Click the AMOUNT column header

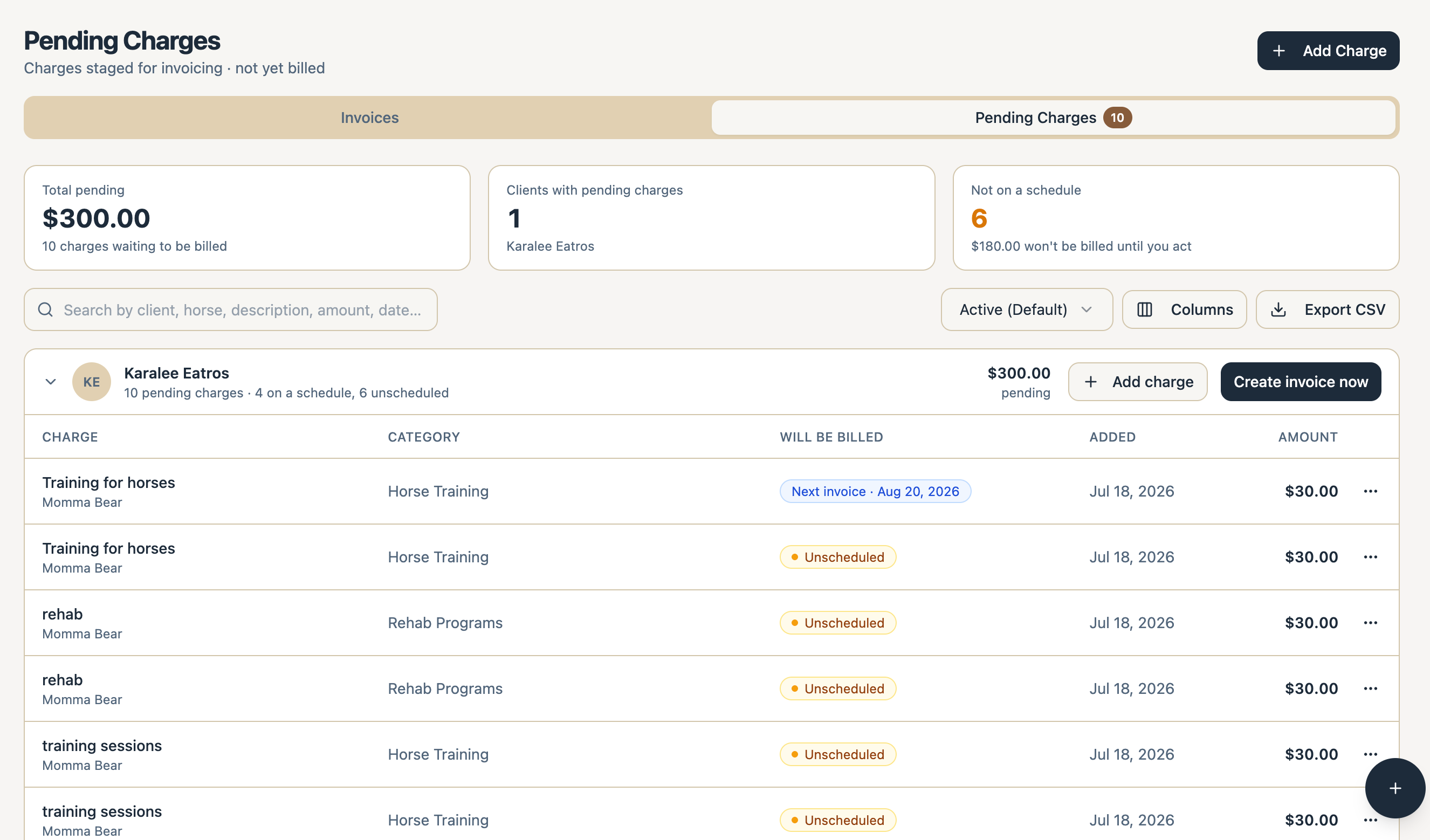coord(1308,437)
